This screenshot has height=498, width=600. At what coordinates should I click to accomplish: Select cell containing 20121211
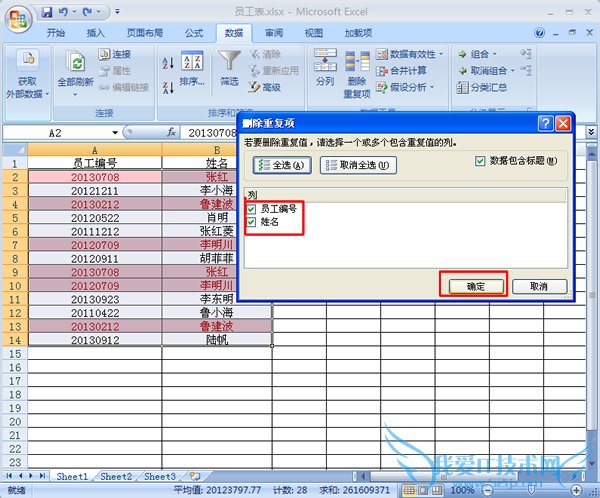[x=95, y=191]
